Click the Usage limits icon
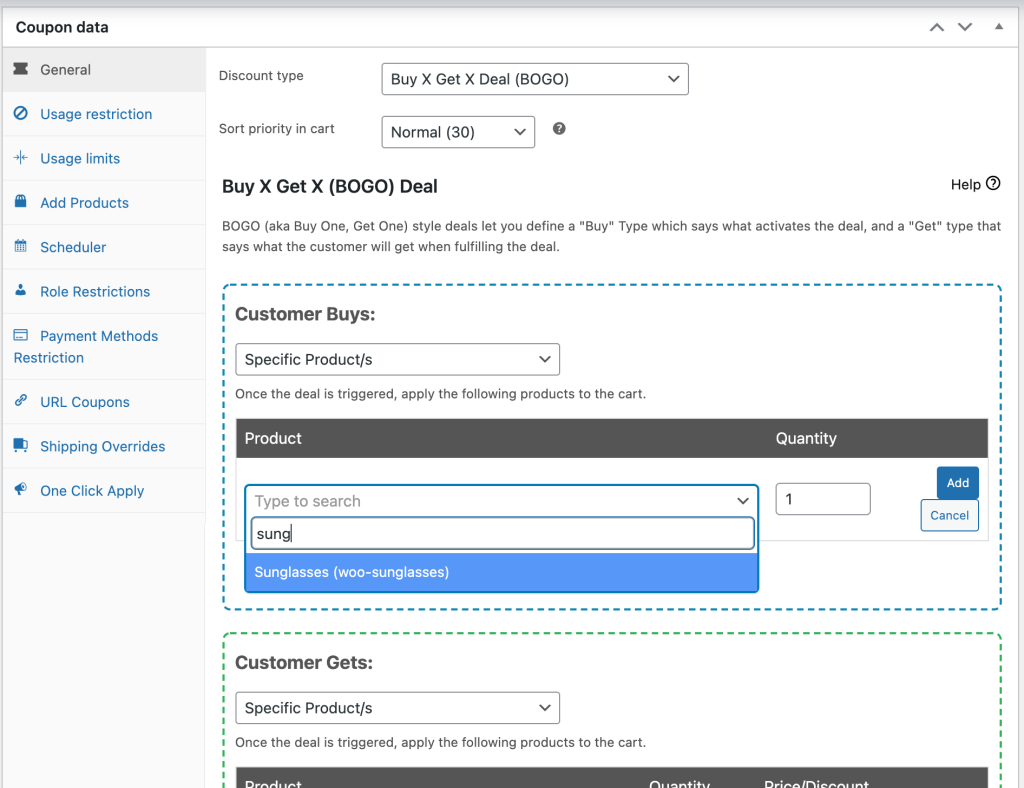The width and height of the screenshot is (1024, 788). click(21, 157)
